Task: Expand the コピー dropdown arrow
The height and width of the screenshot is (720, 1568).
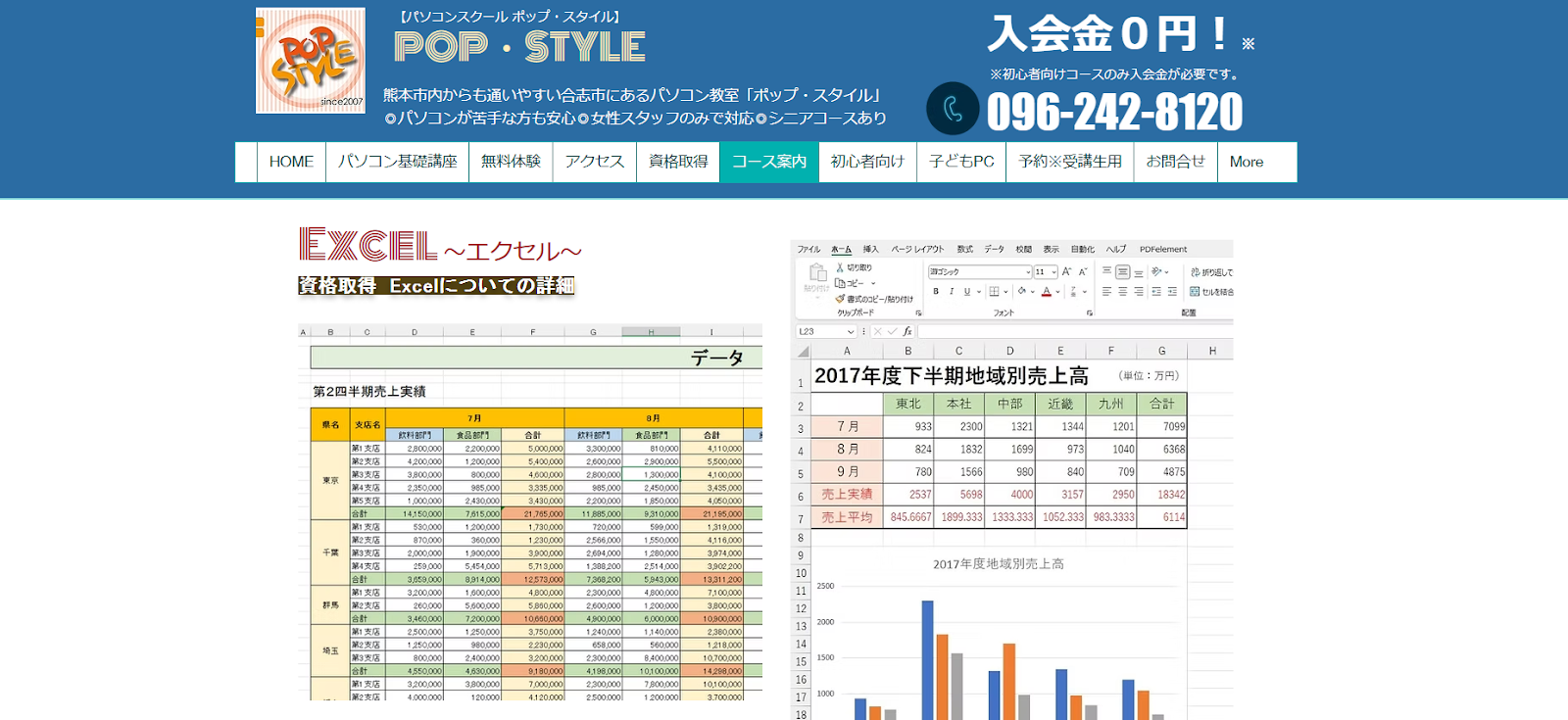Action: 873,283
